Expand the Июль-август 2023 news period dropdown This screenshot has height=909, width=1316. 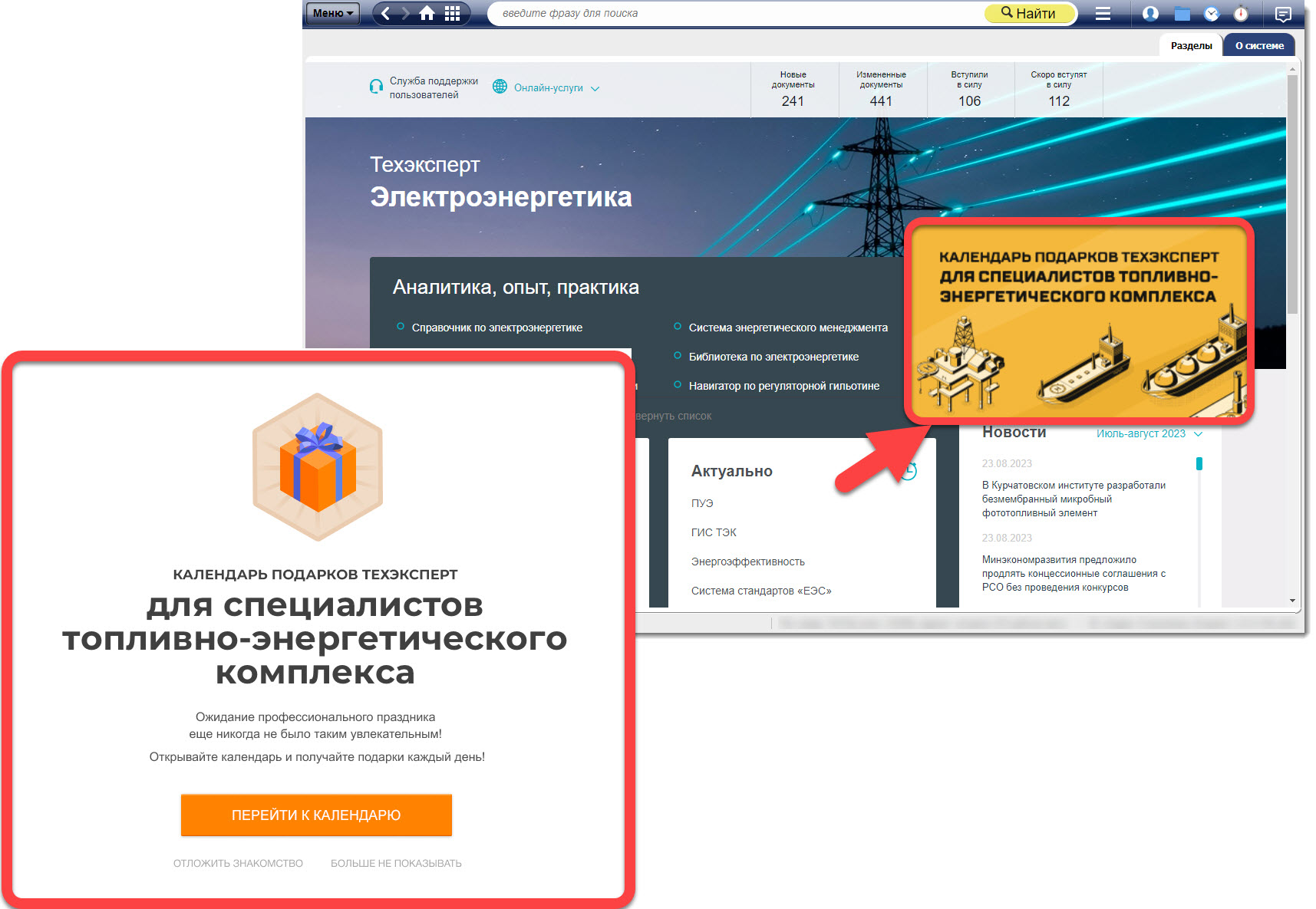[x=1149, y=433]
